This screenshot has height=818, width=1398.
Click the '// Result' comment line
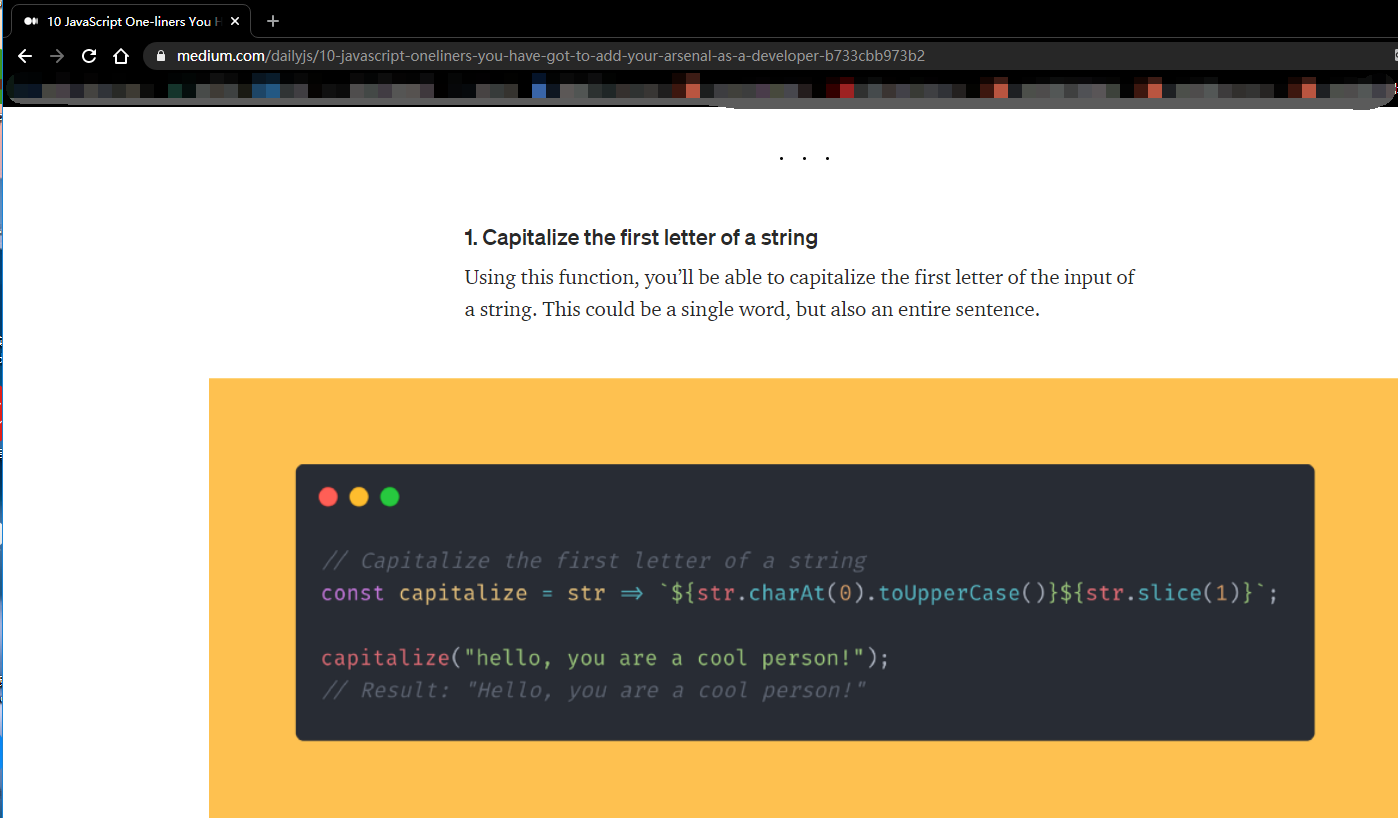tap(593, 690)
